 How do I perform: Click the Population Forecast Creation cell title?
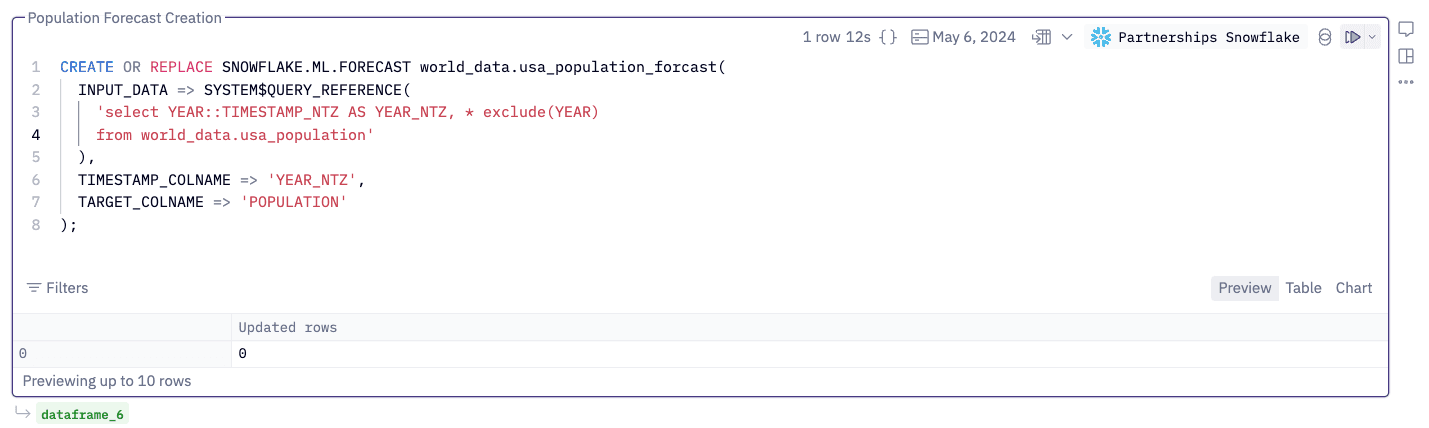(x=125, y=18)
